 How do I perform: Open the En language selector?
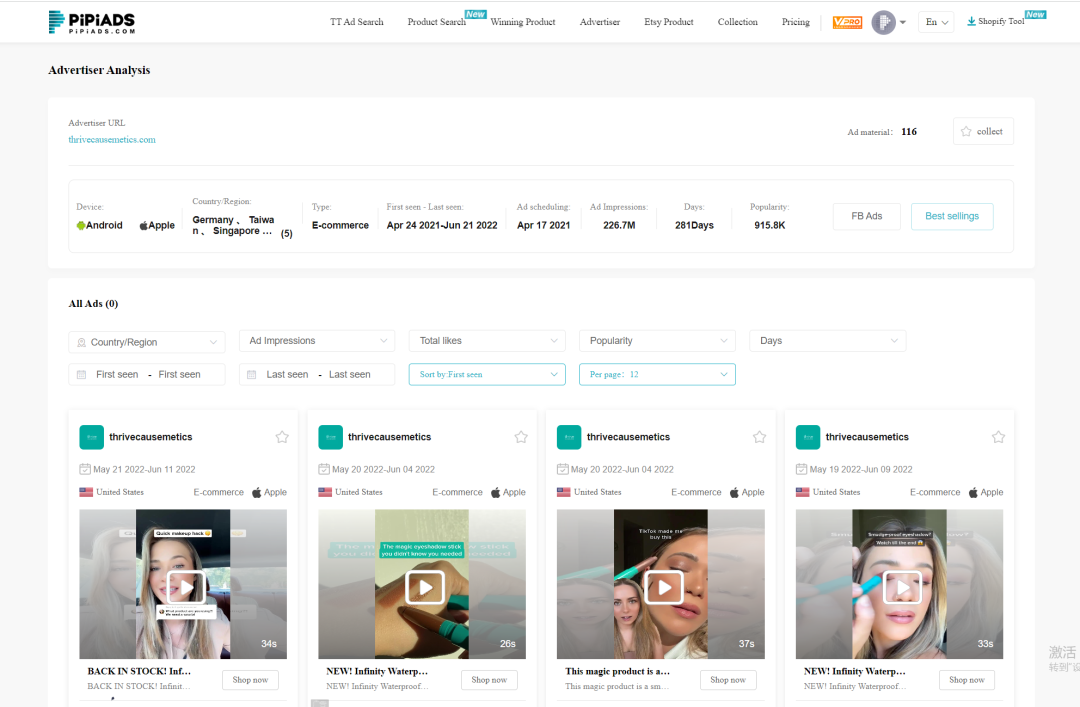(936, 22)
